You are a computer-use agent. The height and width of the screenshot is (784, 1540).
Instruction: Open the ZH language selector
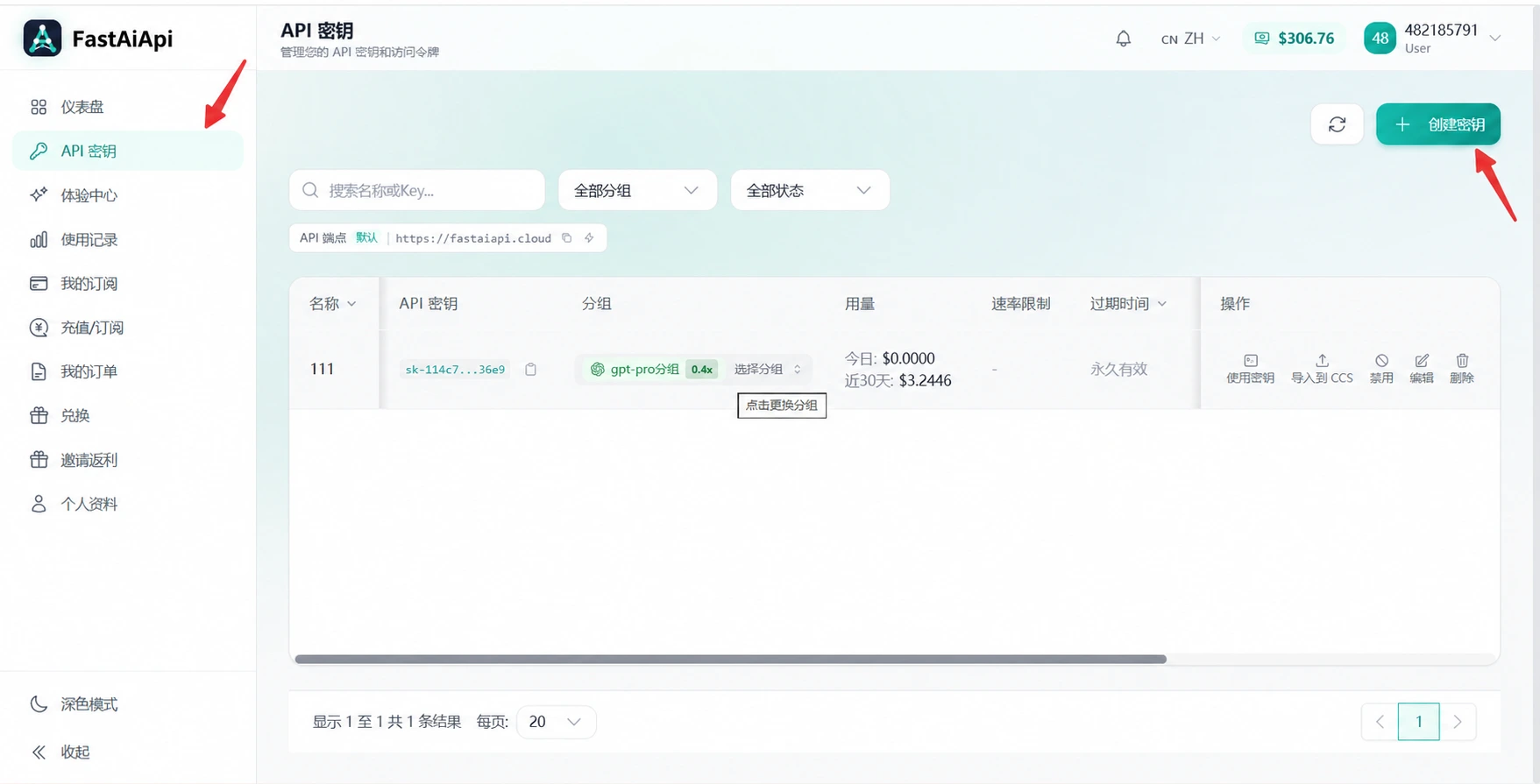click(x=1190, y=39)
